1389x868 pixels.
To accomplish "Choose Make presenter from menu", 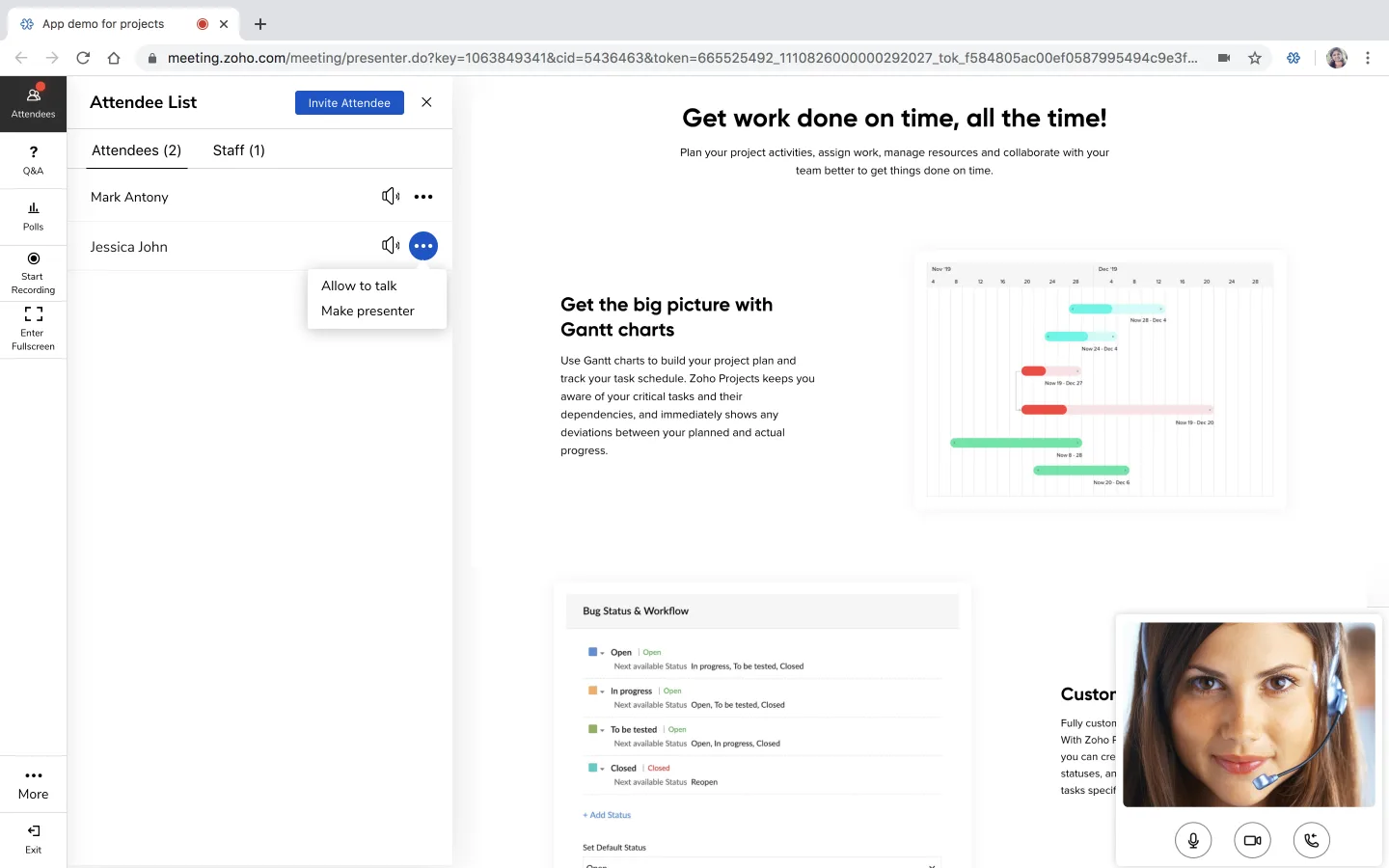I will [x=368, y=311].
